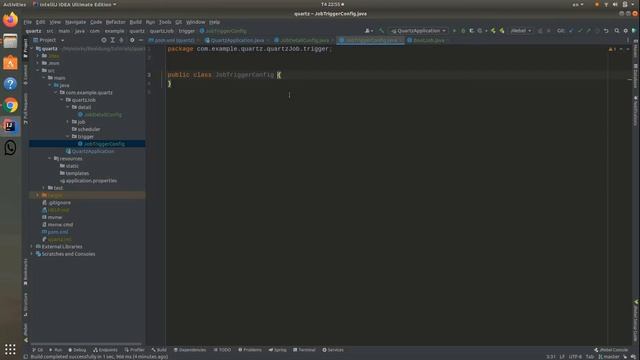Open QuartzApplication run configuration dropdown
This screenshot has width=640, height=360.
point(418,31)
